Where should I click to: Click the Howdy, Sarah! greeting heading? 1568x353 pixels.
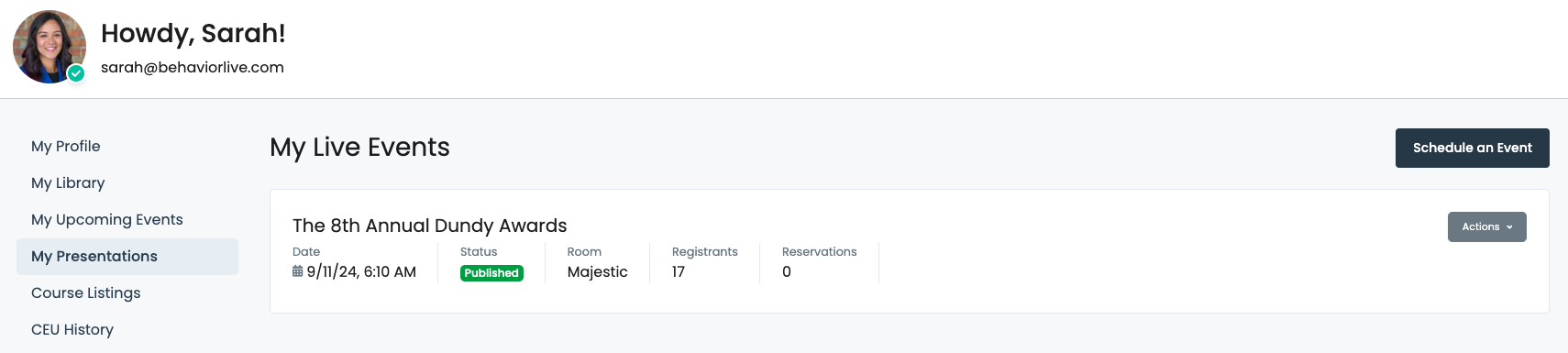[193, 33]
